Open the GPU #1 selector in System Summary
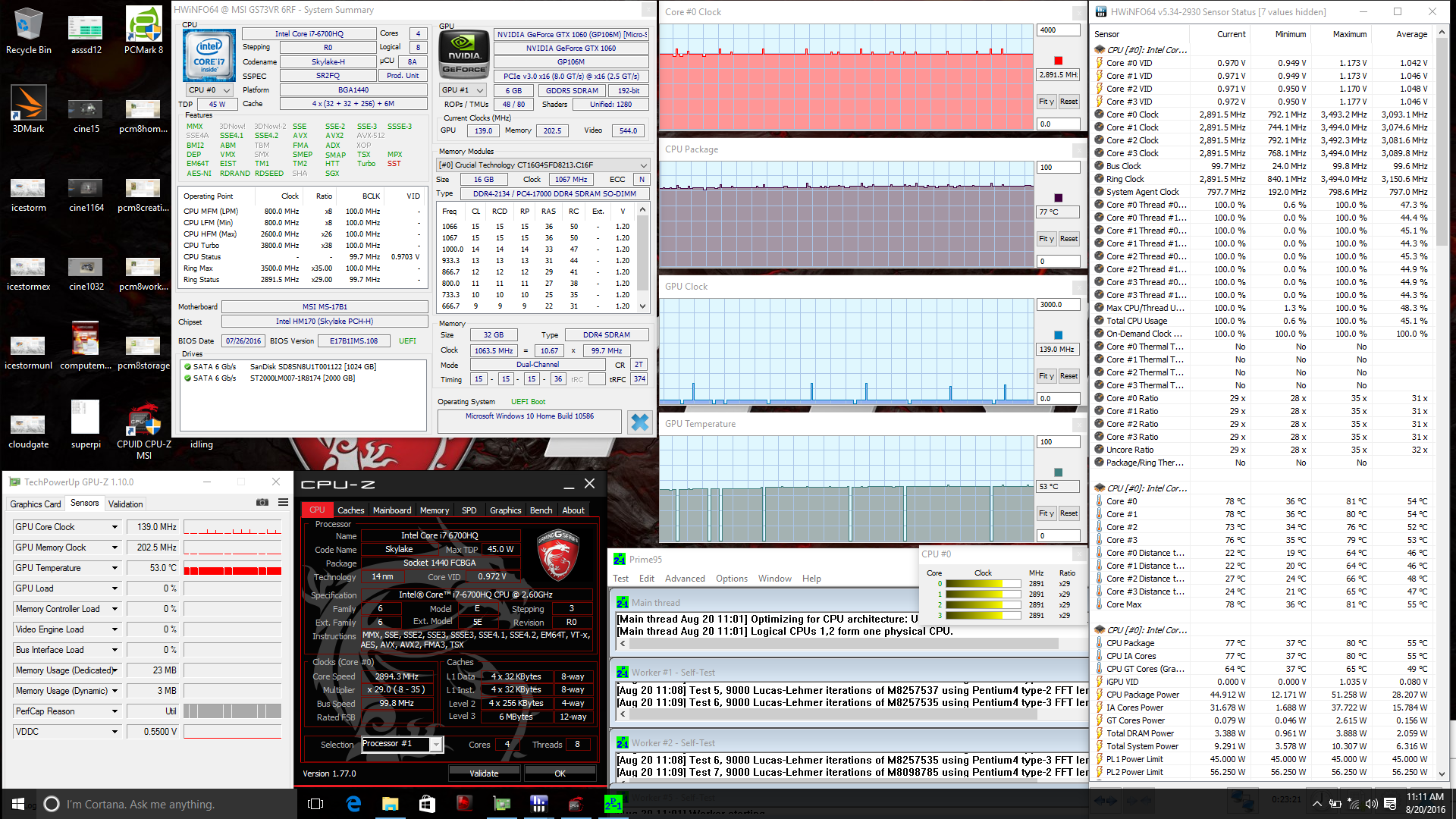This screenshot has width=1456, height=819. click(463, 90)
